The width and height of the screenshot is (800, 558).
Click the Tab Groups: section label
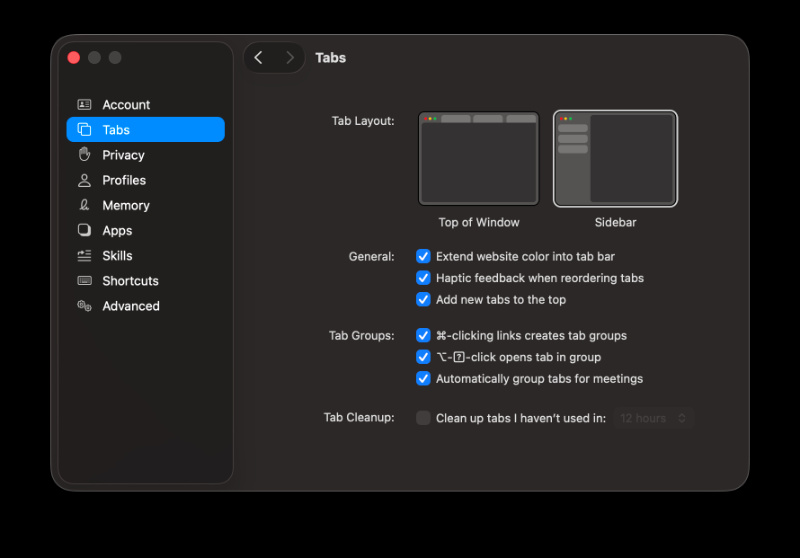tap(361, 336)
